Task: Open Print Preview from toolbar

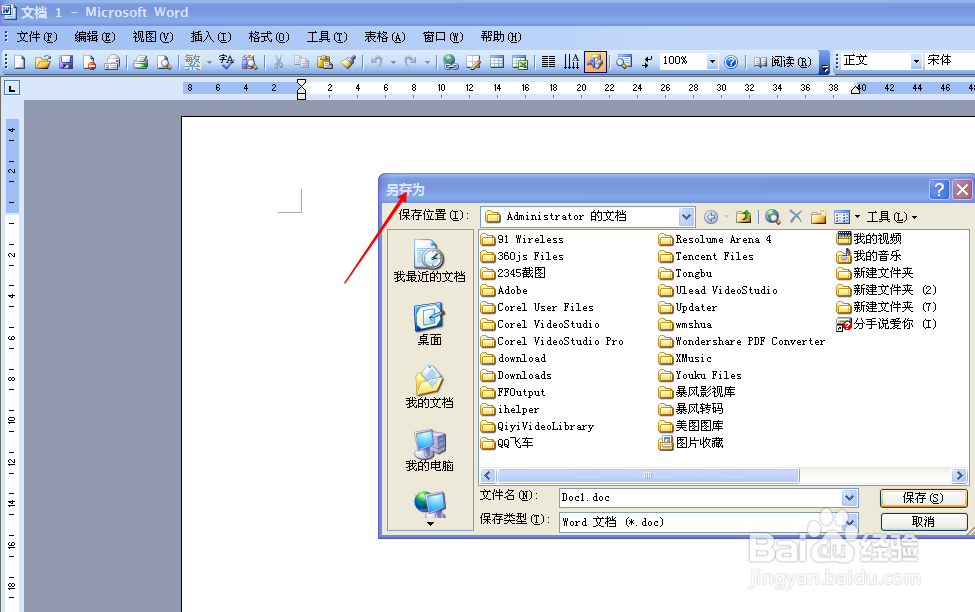Action: coord(164,62)
